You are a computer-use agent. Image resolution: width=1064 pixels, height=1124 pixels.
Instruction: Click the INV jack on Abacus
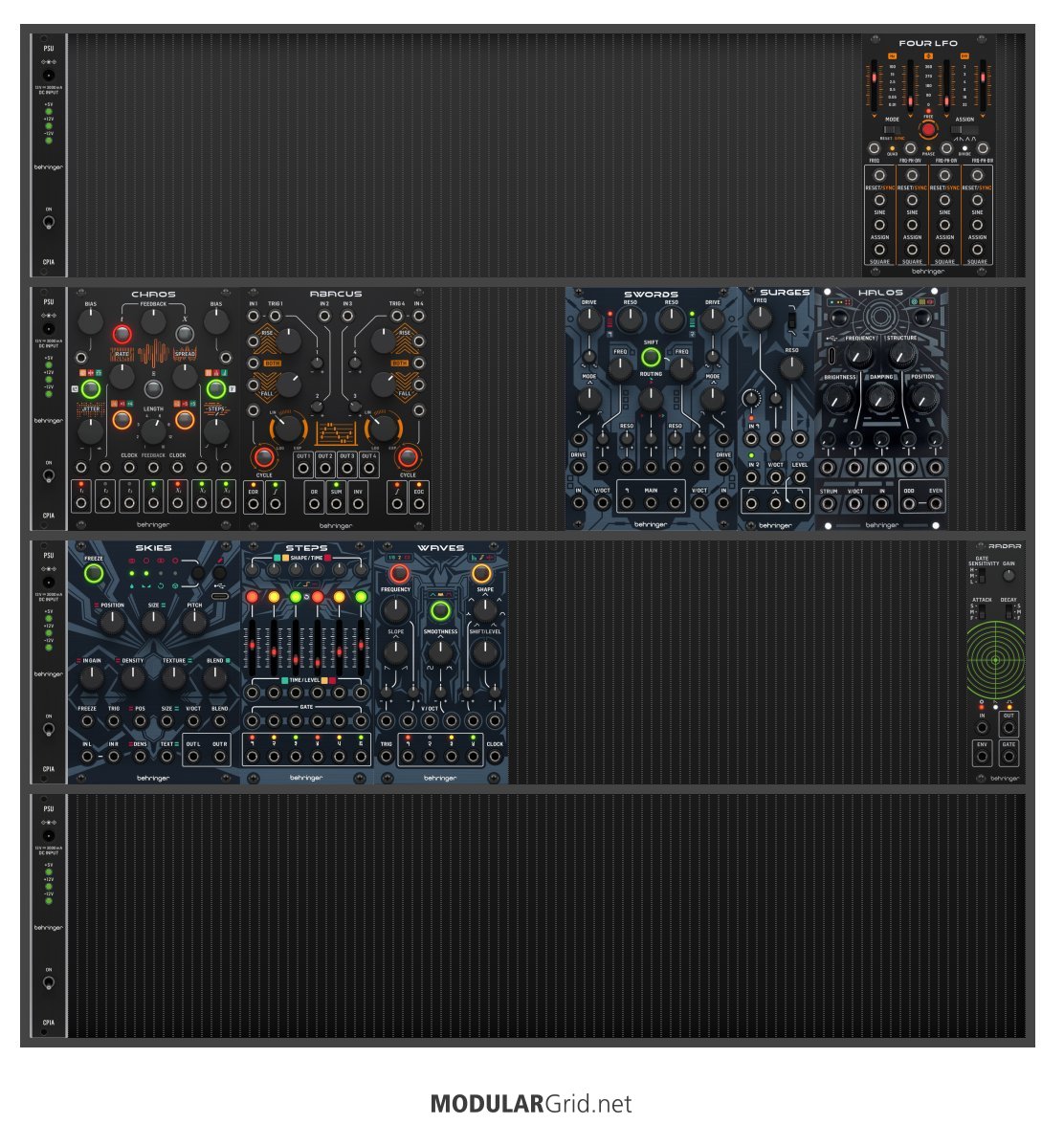tap(358, 505)
